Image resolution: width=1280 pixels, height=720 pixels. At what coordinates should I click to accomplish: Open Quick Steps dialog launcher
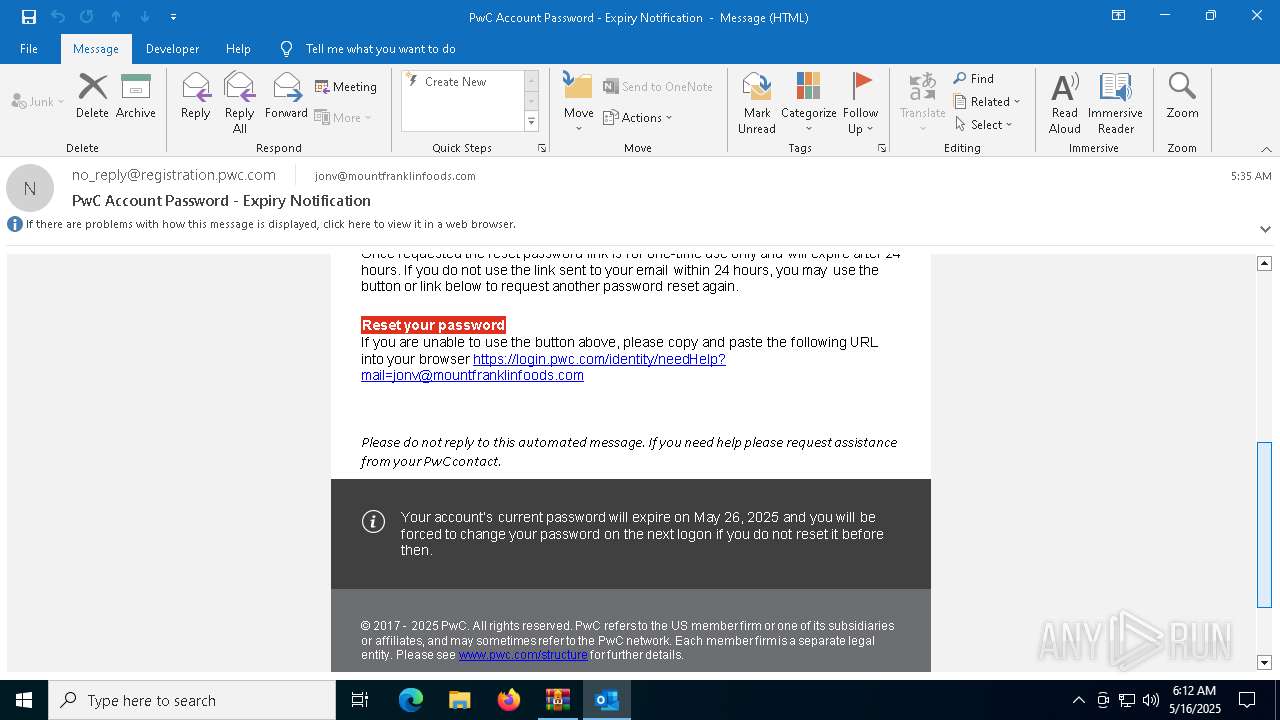tap(542, 148)
